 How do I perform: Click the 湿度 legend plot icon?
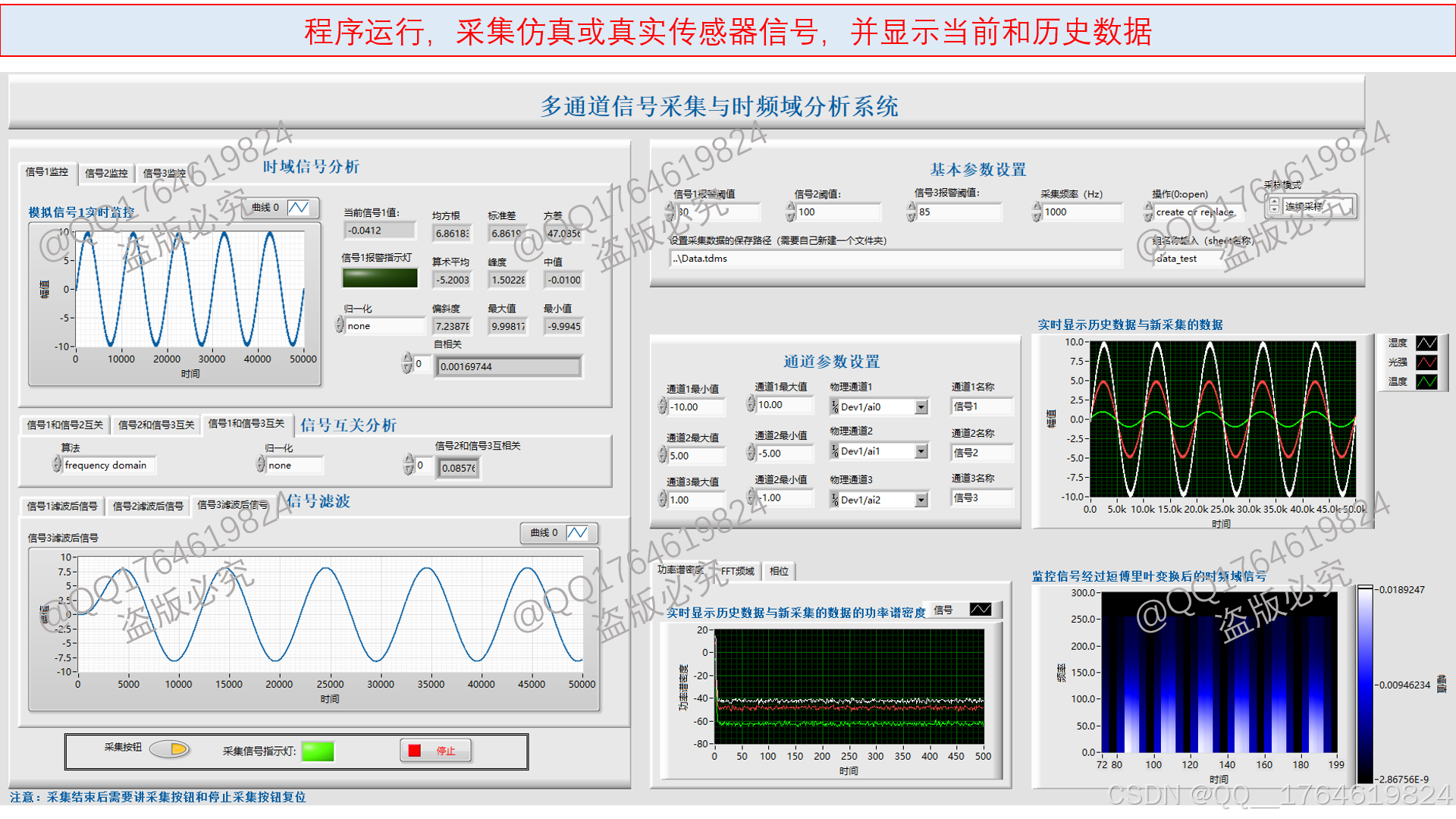(x=1426, y=344)
